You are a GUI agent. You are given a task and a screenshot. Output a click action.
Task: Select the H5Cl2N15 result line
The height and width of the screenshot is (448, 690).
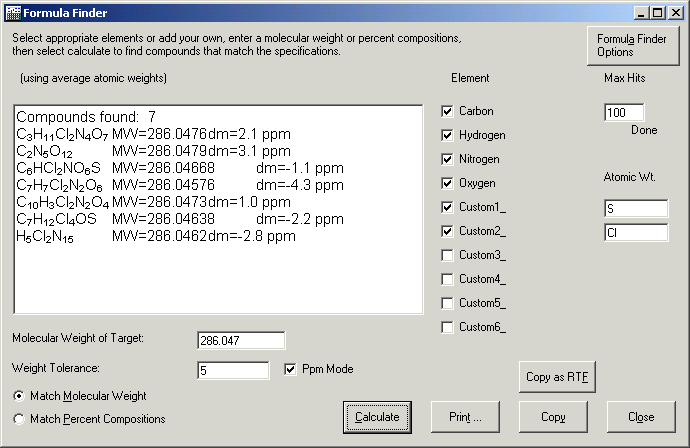[x=156, y=236]
